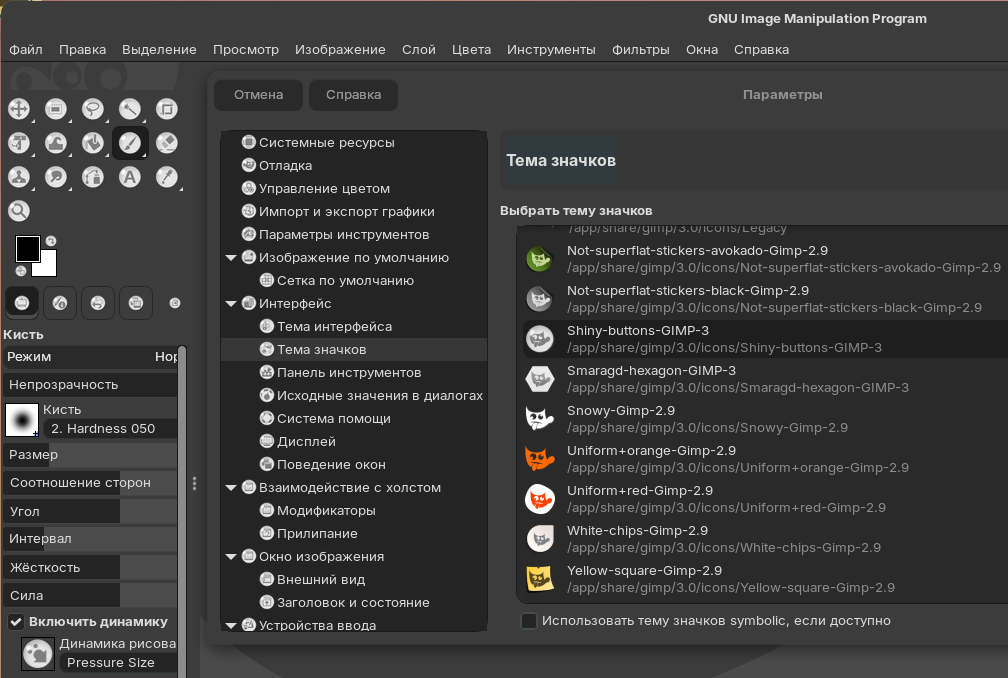Click the Отмена button

[x=258, y=95]
